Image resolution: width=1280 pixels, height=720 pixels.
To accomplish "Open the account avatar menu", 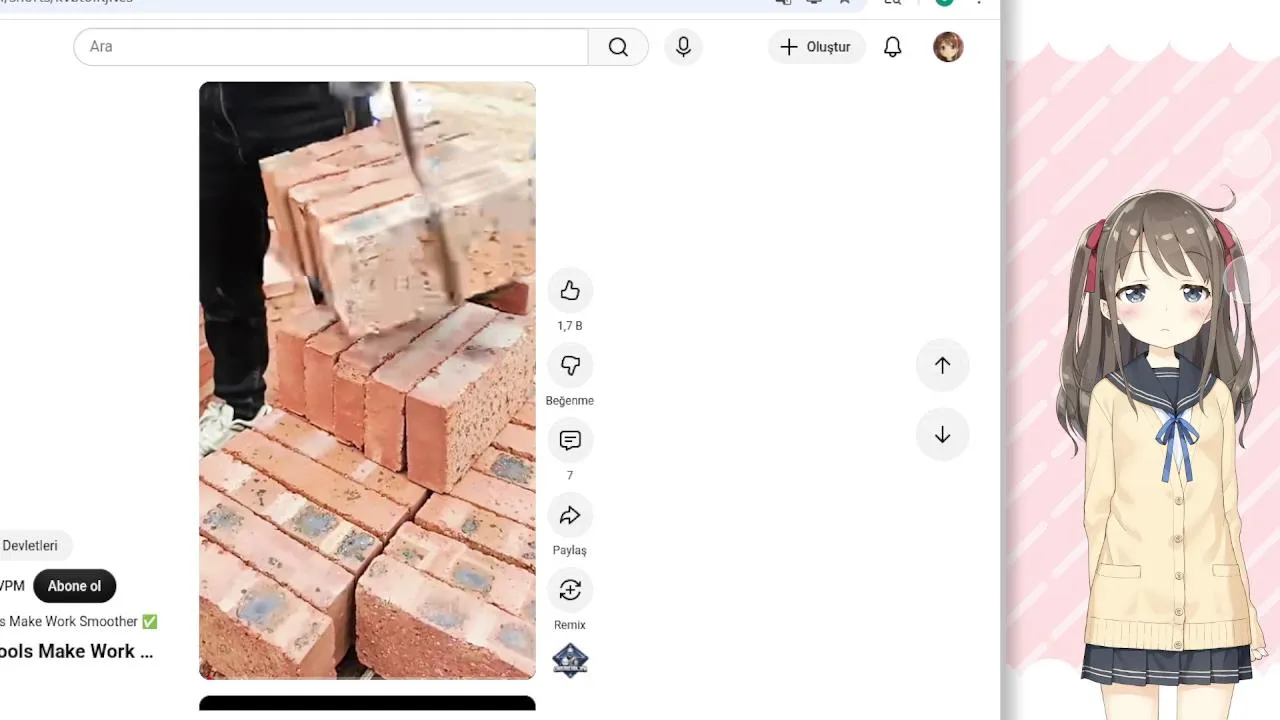I will (948, 47).
